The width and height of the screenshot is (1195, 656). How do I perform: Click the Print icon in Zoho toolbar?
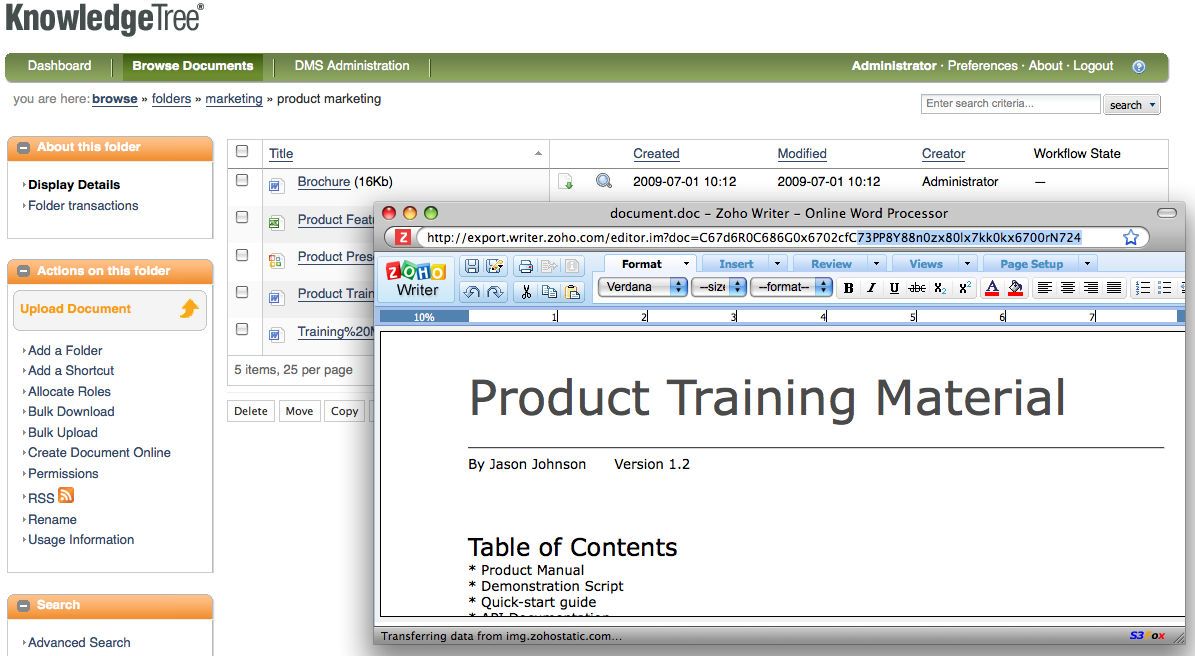coord(525,266)
